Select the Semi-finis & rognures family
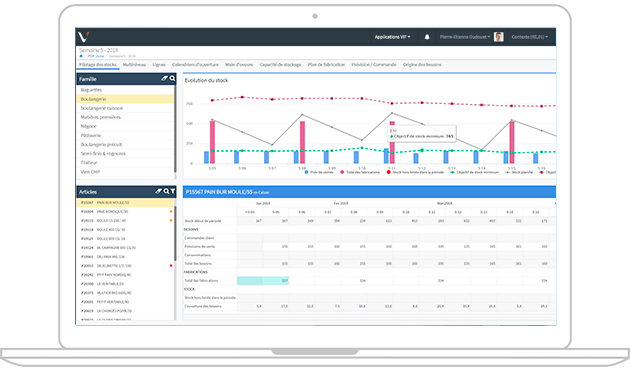The width and height of the screenshot is (630, 371). coord(125,154)
